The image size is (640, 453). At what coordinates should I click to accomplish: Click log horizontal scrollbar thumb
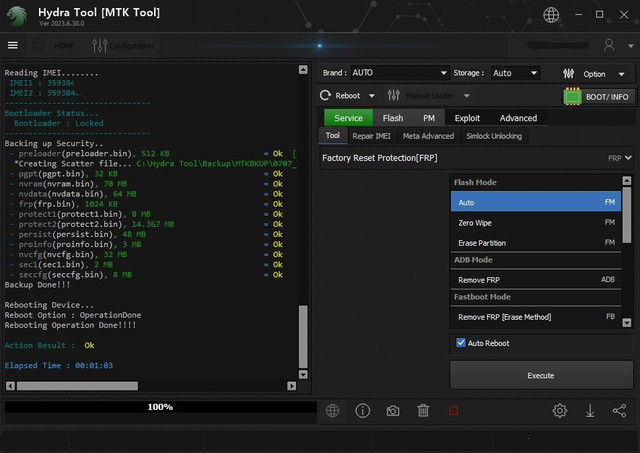pos(77,386)
